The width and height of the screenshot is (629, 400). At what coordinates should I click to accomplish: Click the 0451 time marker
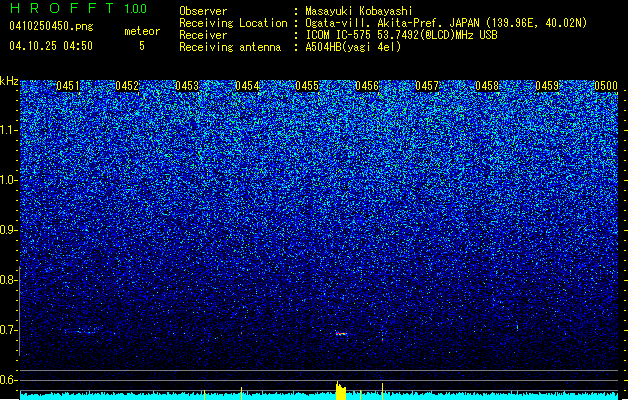tap(68, 86)
